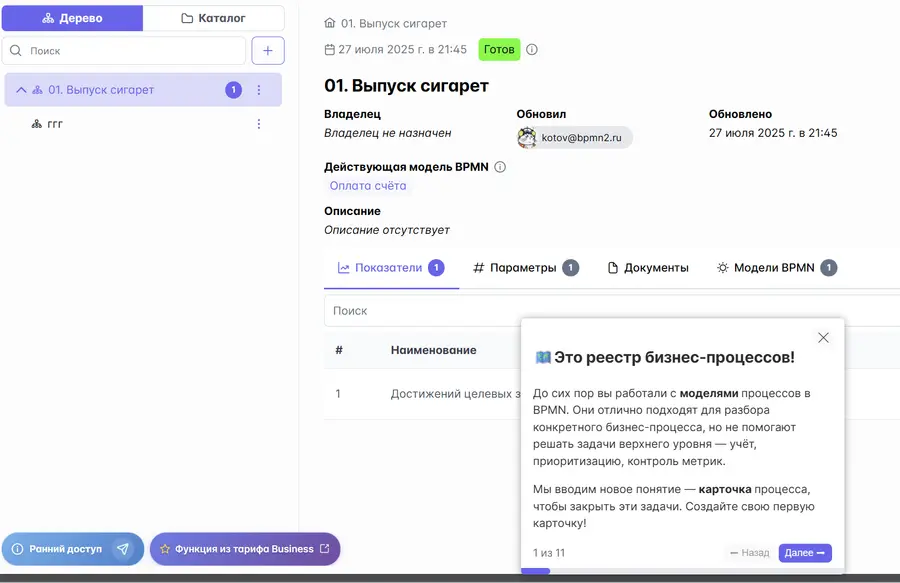900x583 pixels.
Task: Click the Готов status badge
Action: tap(499, 49)
